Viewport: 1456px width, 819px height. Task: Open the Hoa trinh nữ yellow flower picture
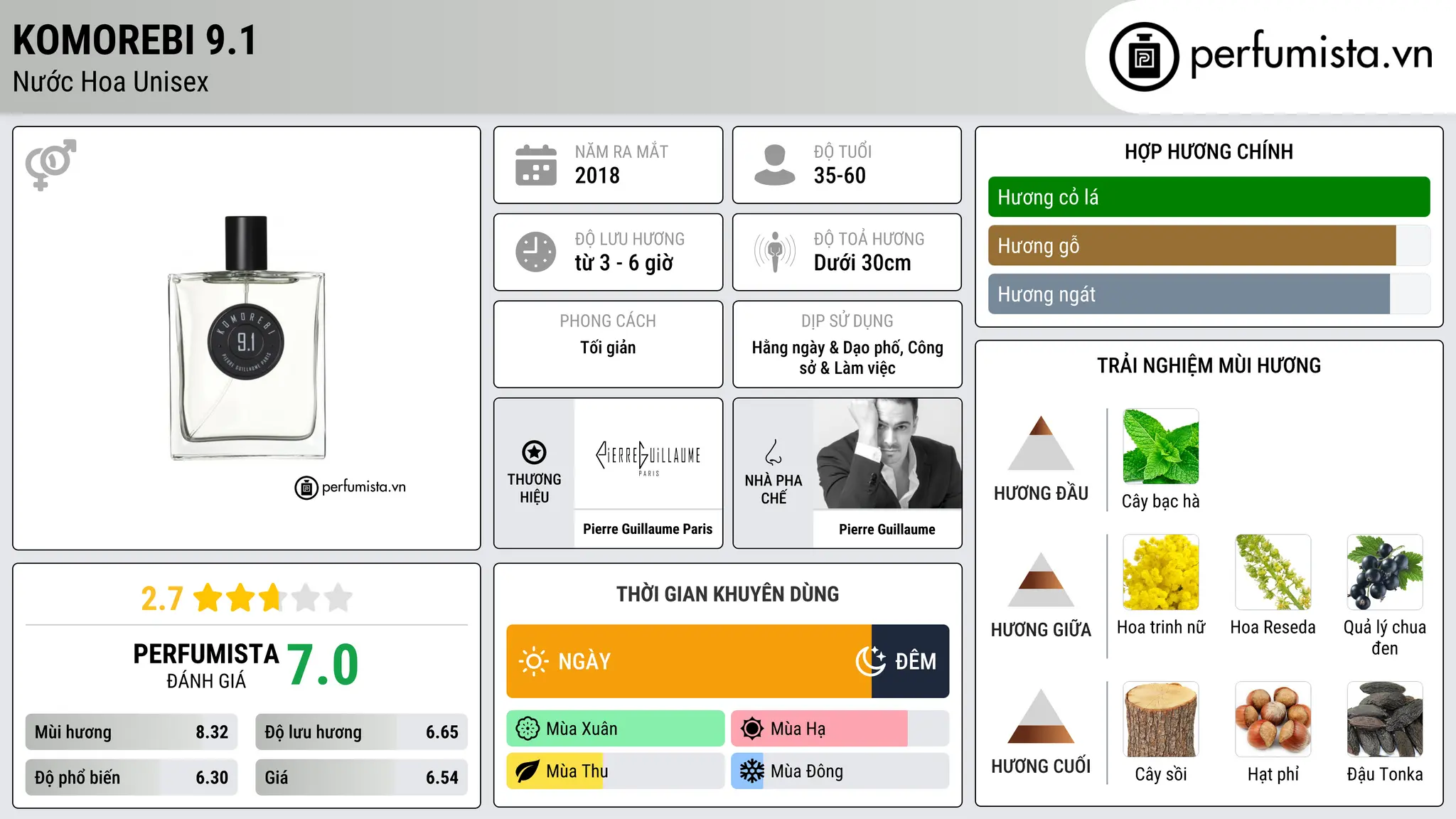1160,572
